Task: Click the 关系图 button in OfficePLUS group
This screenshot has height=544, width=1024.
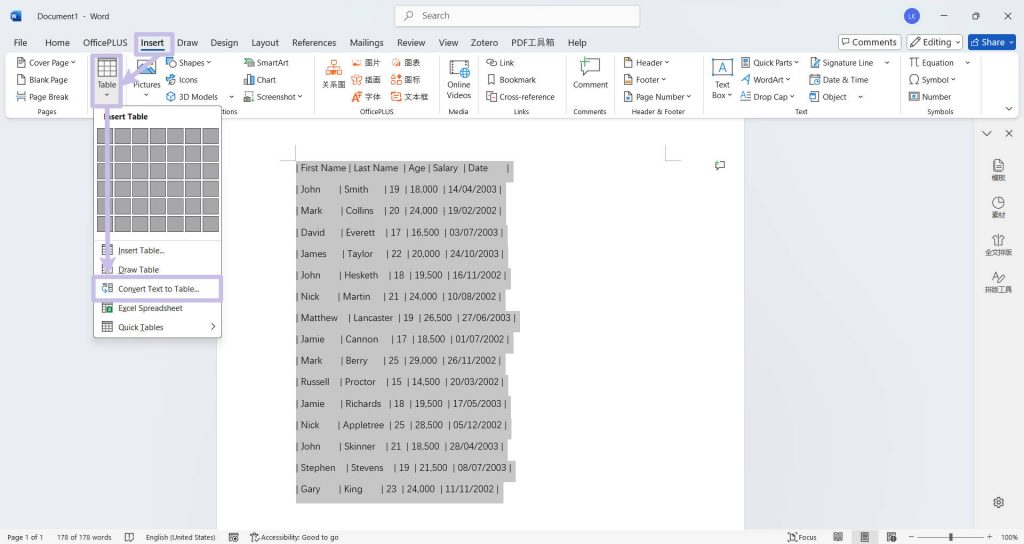Action: point(334,74)
